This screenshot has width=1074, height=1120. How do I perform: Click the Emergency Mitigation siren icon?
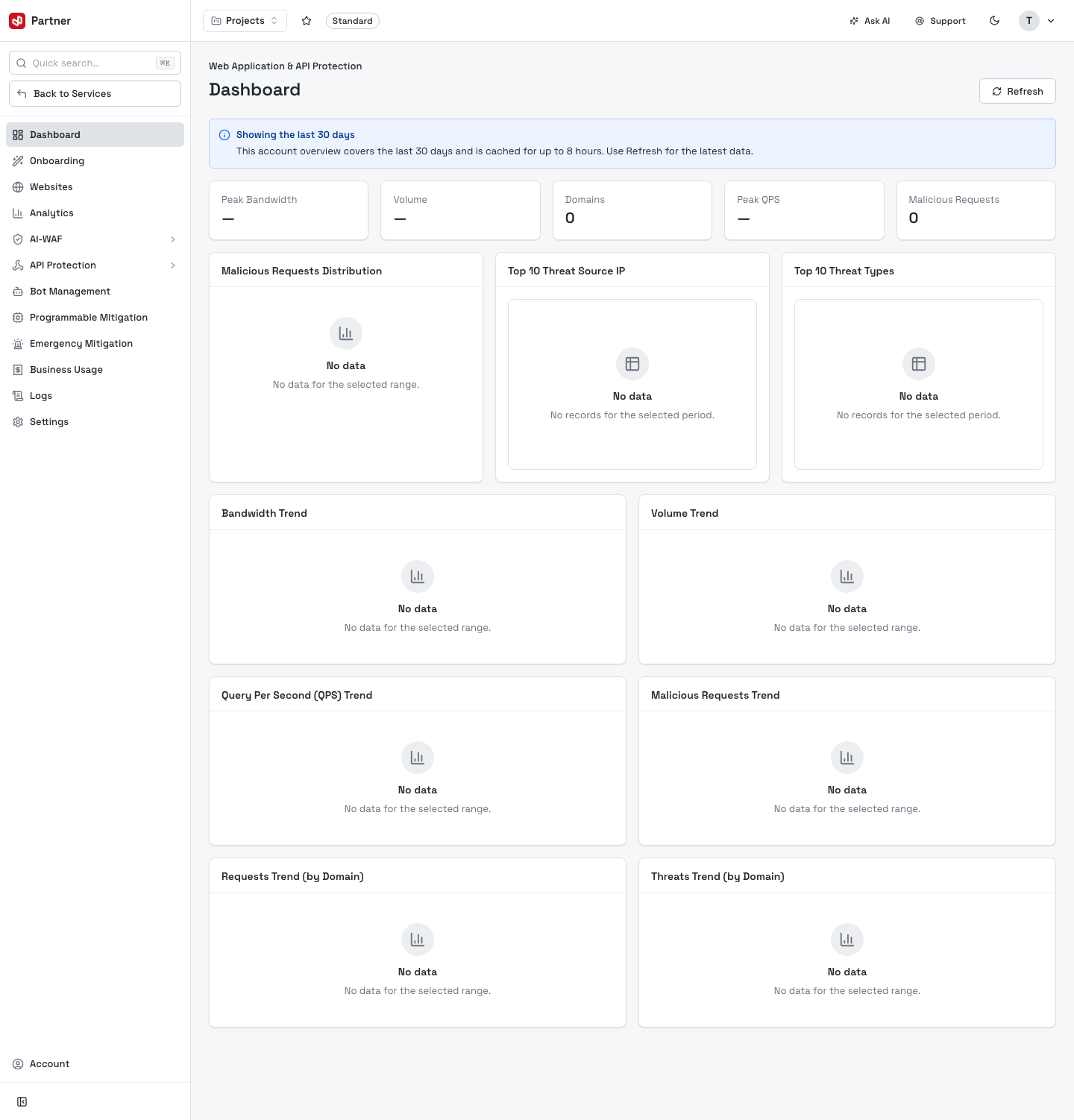pos(18,344)
